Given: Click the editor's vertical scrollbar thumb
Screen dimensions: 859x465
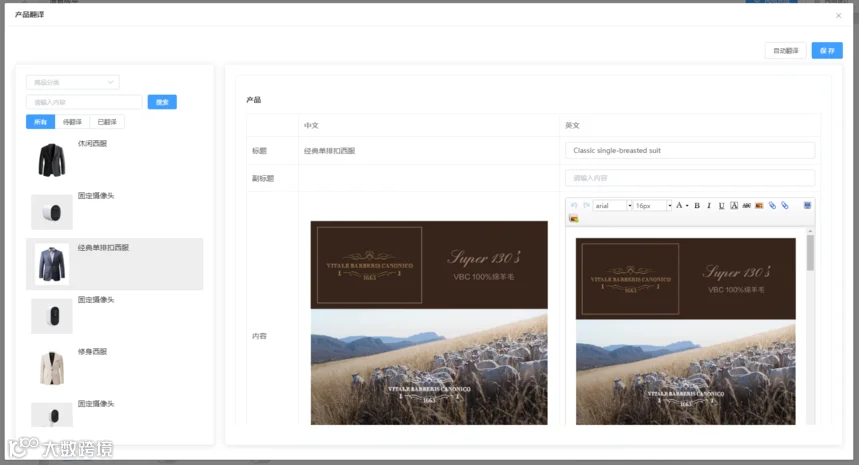Looking at the screenshot, I should (x=810, y=252).
